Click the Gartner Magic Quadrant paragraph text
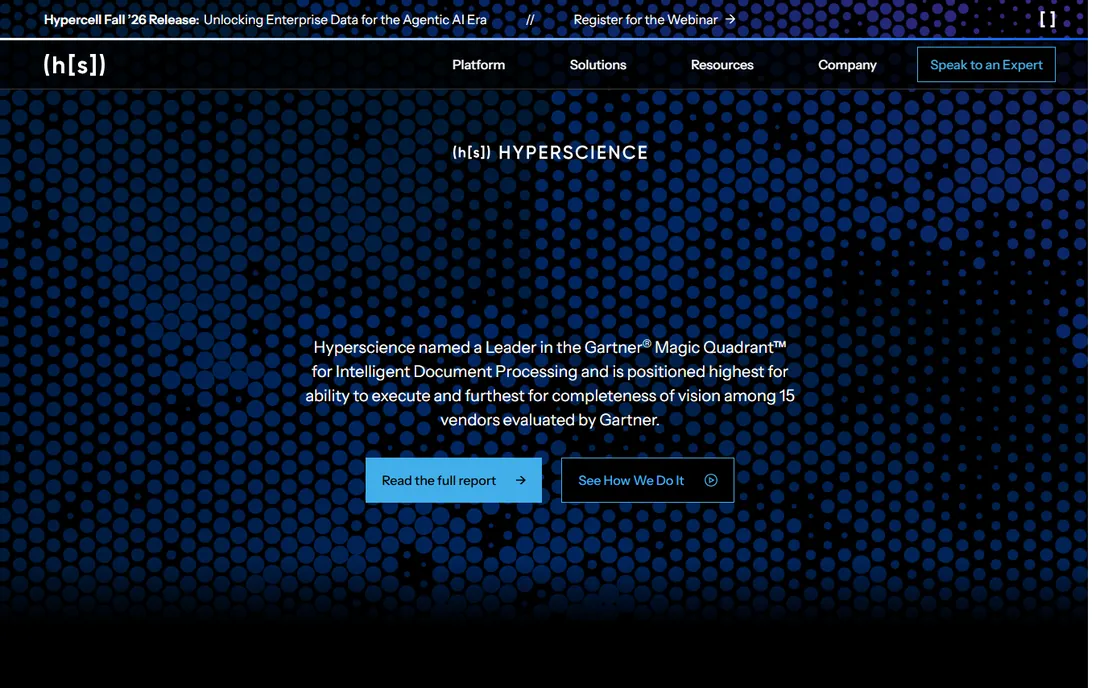This screenshot has height=688, width=1100. [x=550, y=383]
